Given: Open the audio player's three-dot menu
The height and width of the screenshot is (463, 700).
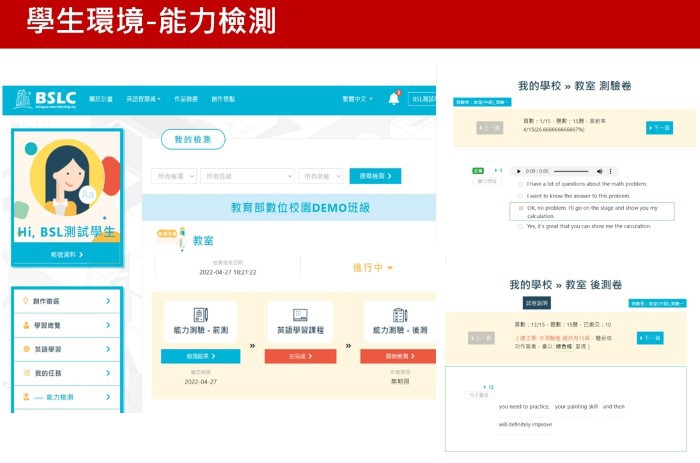Looking at the screenshot, I should (x=612, y=171).
